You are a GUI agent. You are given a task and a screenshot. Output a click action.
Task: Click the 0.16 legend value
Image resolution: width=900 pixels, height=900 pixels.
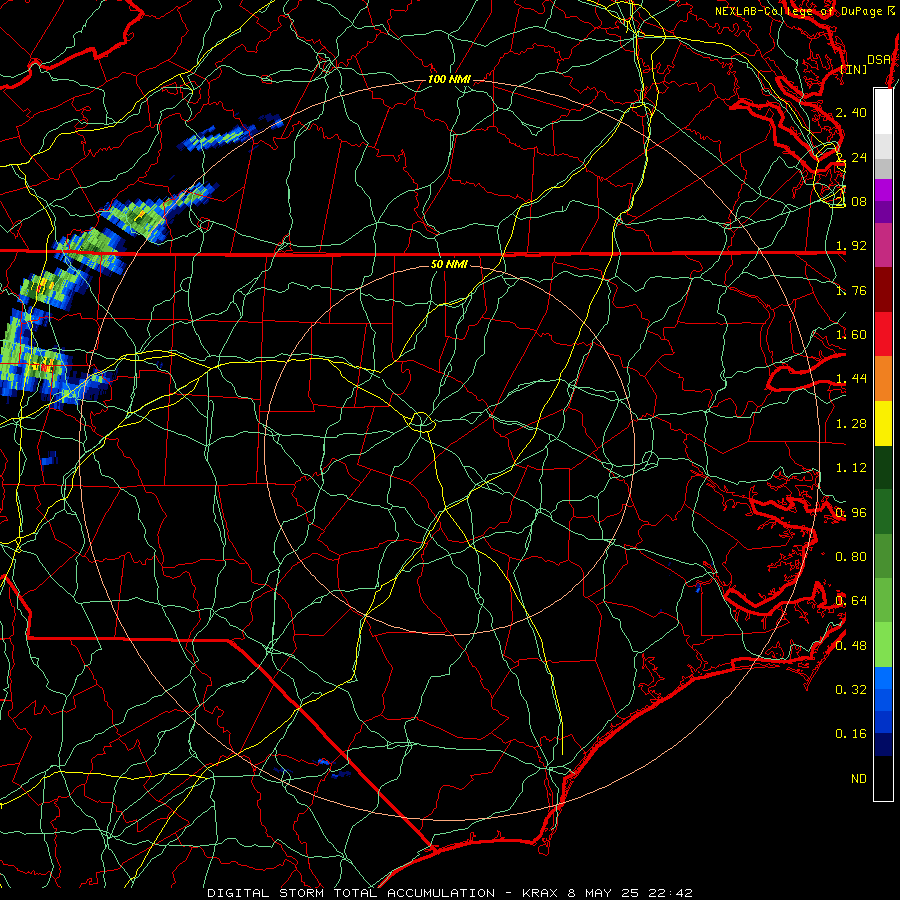click(x=851, y=734)
